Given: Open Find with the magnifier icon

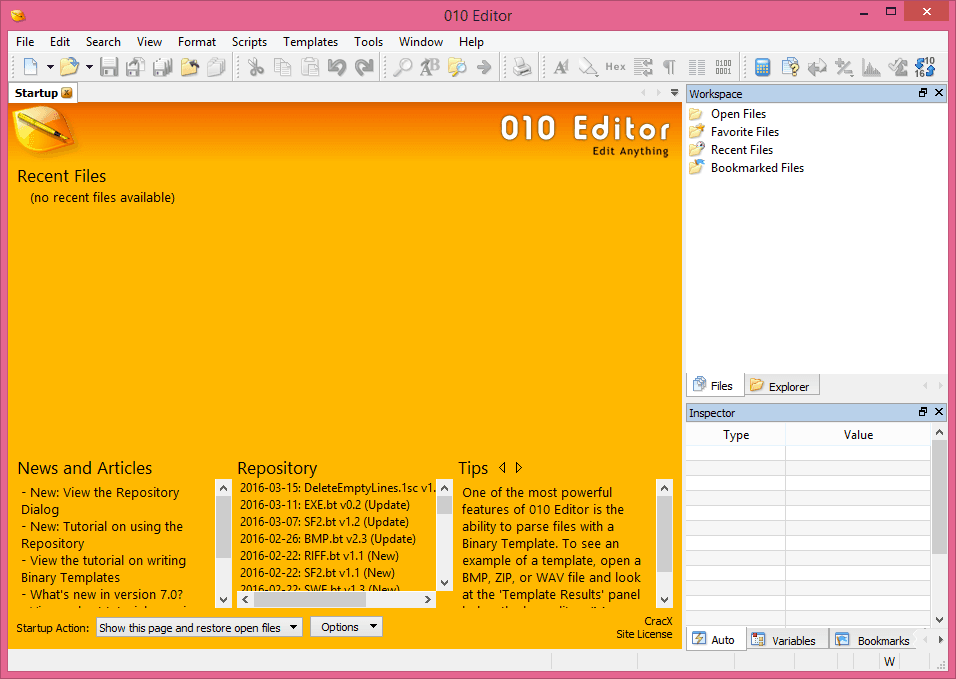Looking at the screenshot, I should [x=402, y=66].
